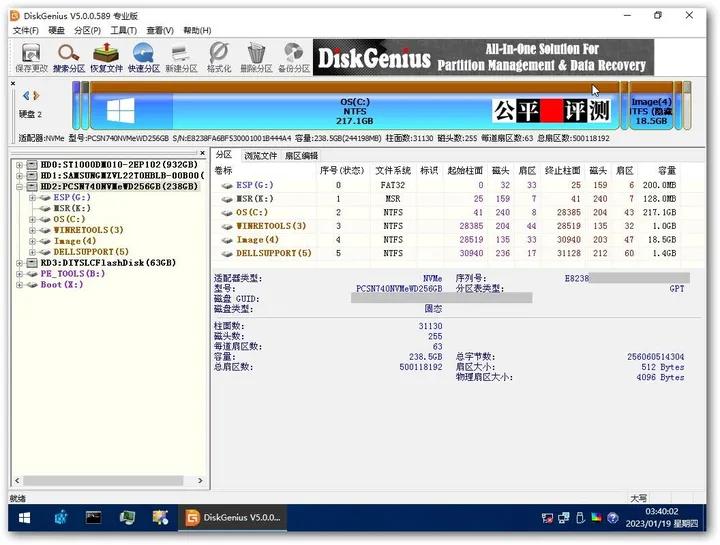
Task: Click the 删除分区 (Delete partition) trash icon
Action: pyautogui.click(x=256, y=56)
